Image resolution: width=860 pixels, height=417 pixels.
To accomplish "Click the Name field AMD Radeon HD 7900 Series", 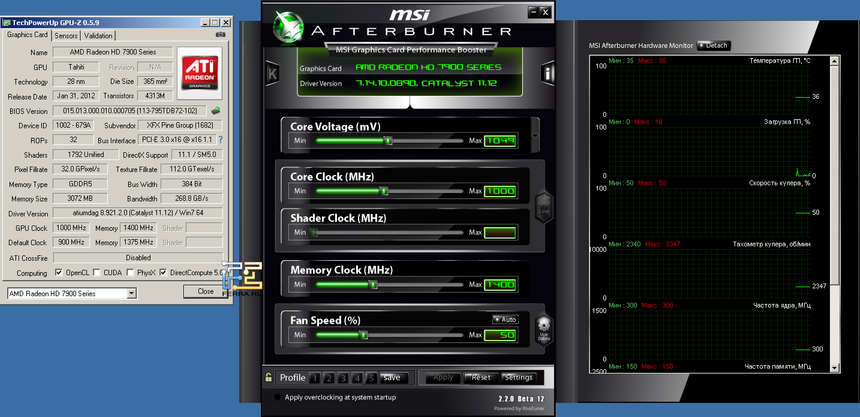I will pyautogui.click(x=112, y=52).
